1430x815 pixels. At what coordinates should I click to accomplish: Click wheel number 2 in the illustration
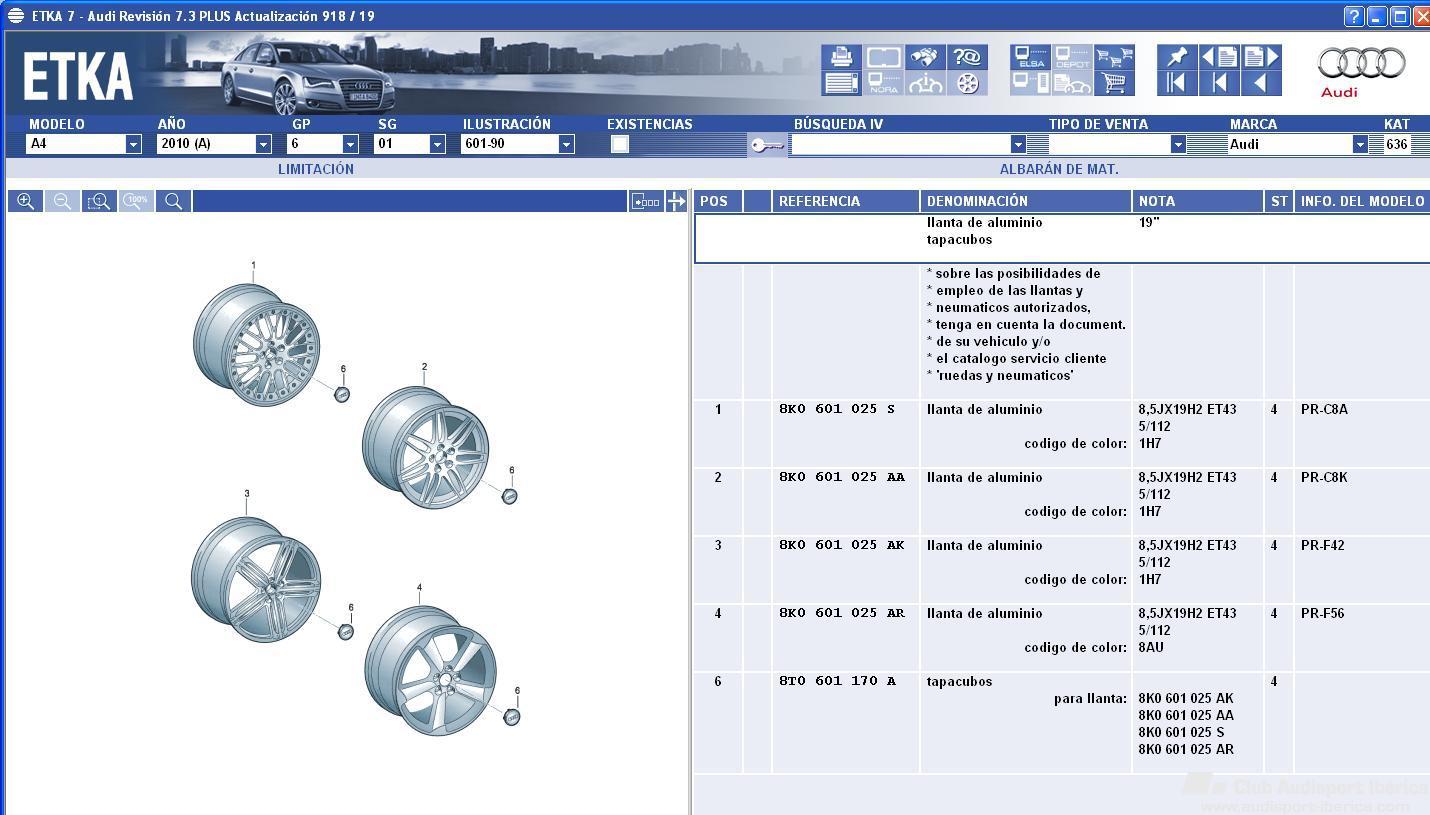click(426, 448)
